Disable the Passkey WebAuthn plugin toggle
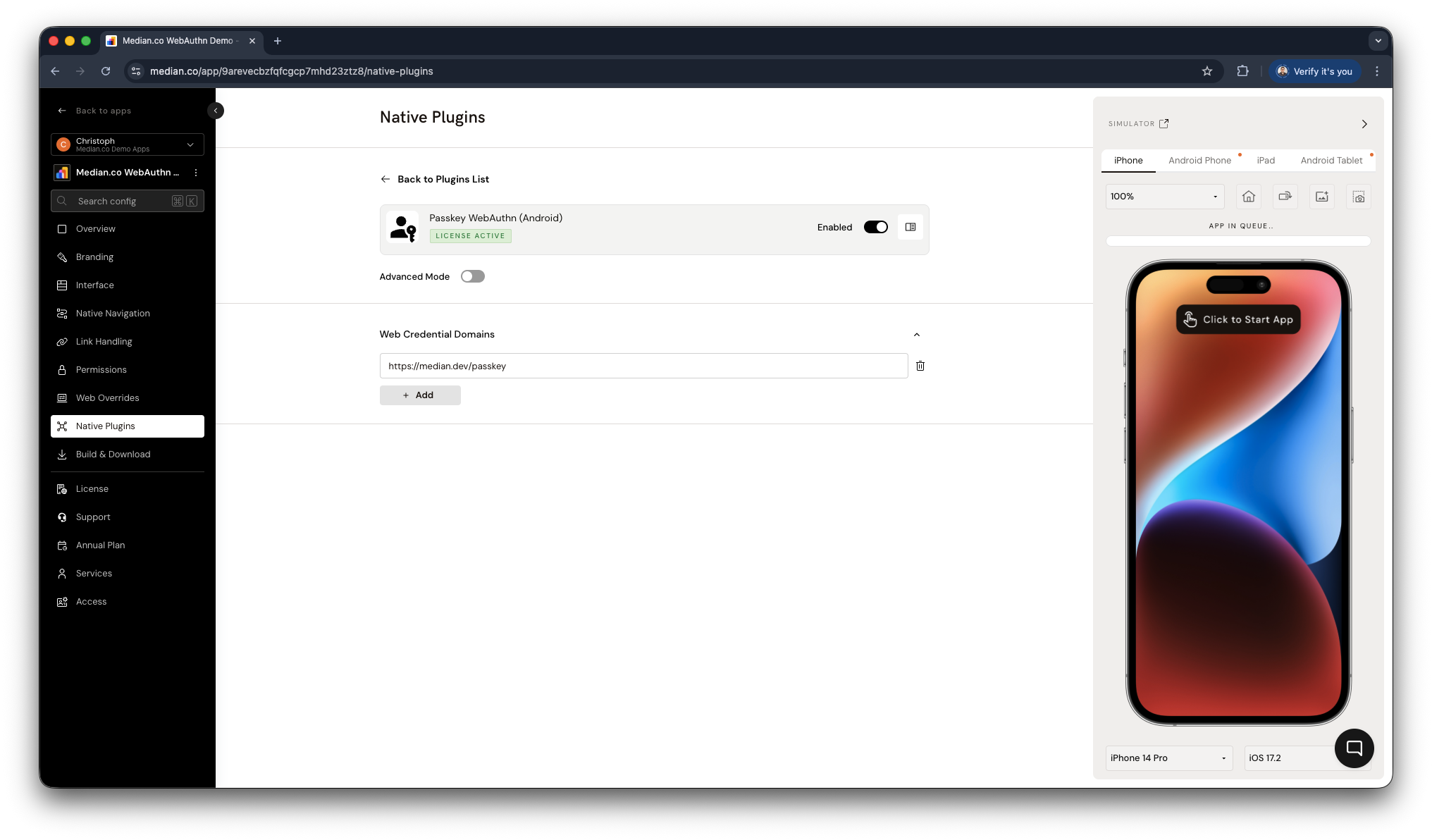The image size is (1432, 840). pyautogui.click(x=875, y=227)
